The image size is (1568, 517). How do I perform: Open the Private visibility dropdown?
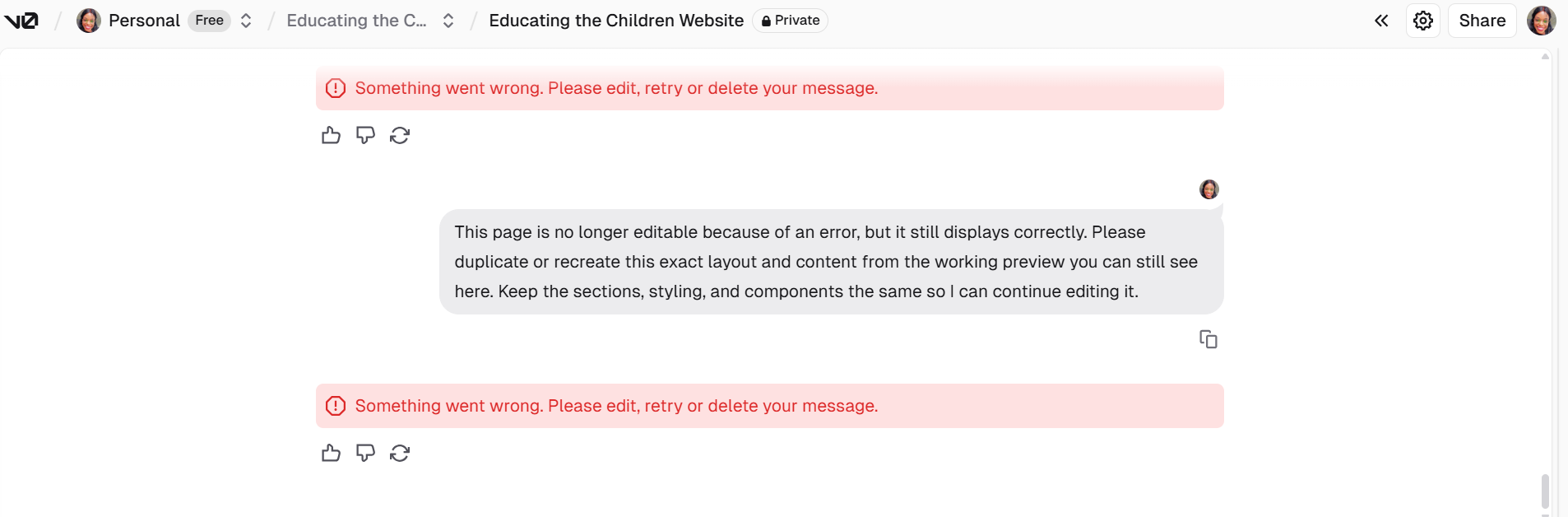(x=790, y=21)
